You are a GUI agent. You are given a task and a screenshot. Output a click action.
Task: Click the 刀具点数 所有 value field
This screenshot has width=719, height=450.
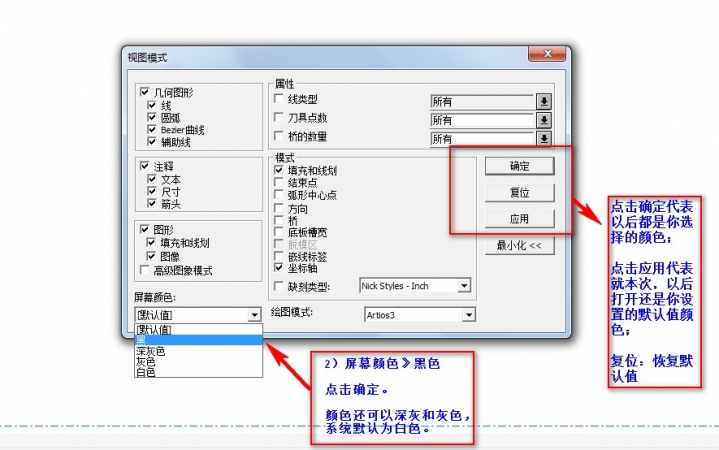482,120
